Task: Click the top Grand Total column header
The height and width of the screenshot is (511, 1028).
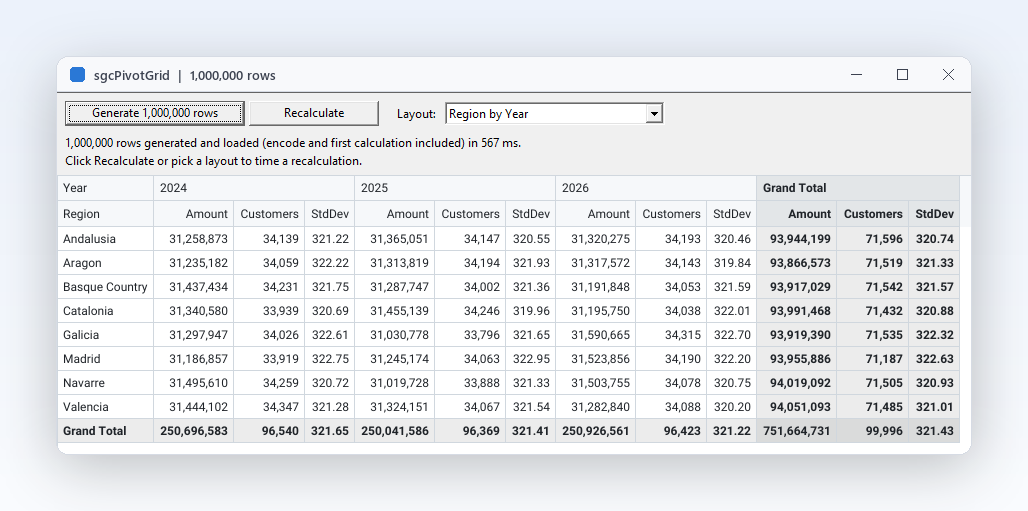Action: tap(858, 188)
